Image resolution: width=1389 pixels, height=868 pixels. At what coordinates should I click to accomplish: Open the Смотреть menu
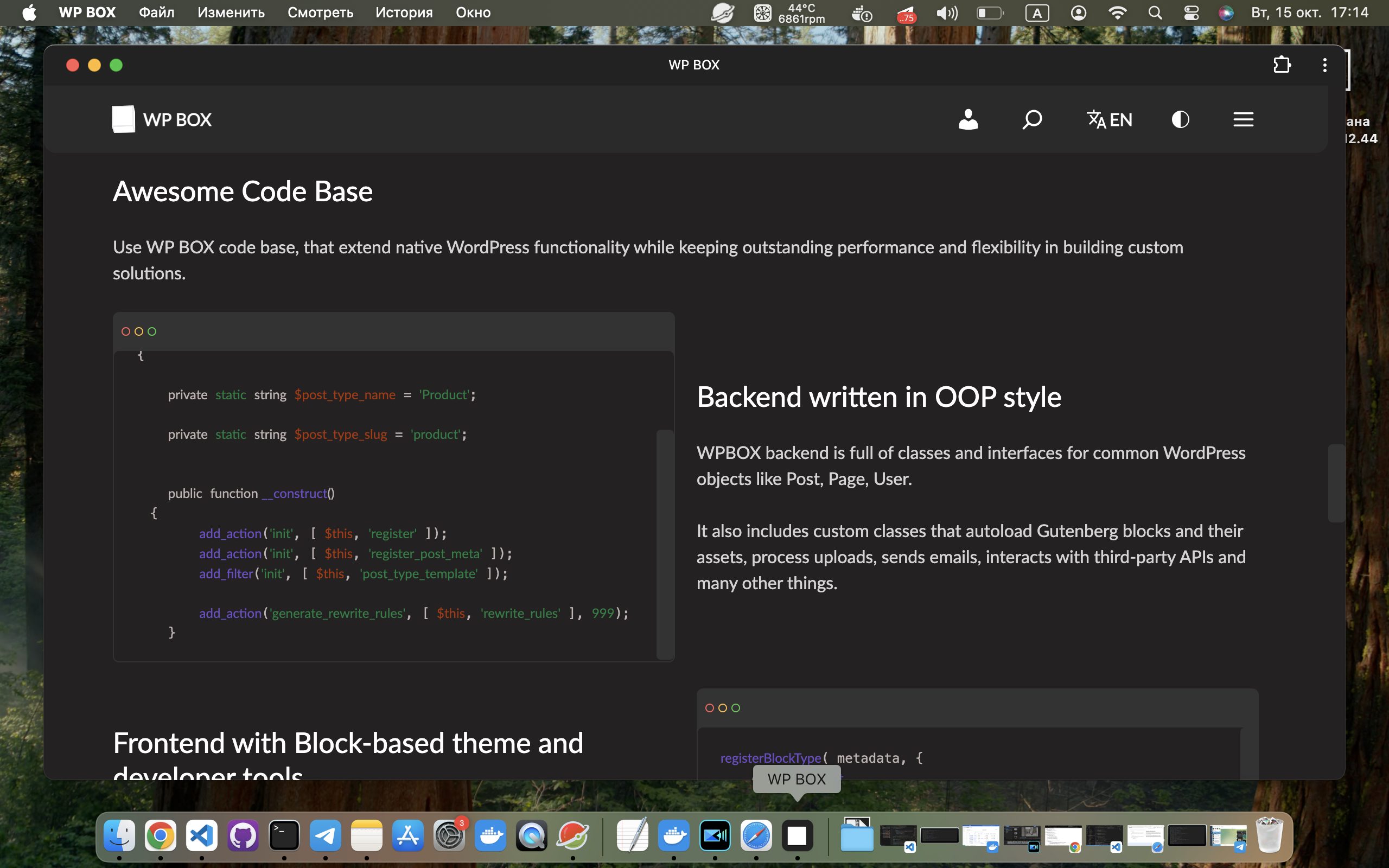320,12
